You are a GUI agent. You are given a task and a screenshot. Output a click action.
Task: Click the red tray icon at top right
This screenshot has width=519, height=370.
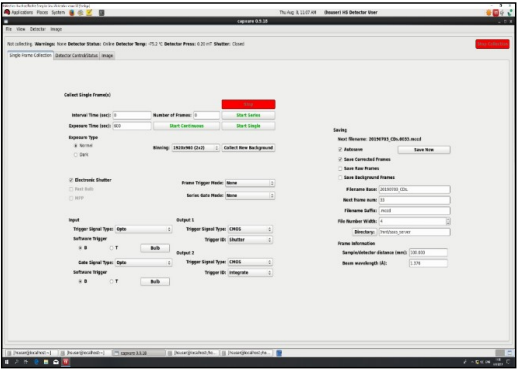pyautogui.click(x=496, y=13)
